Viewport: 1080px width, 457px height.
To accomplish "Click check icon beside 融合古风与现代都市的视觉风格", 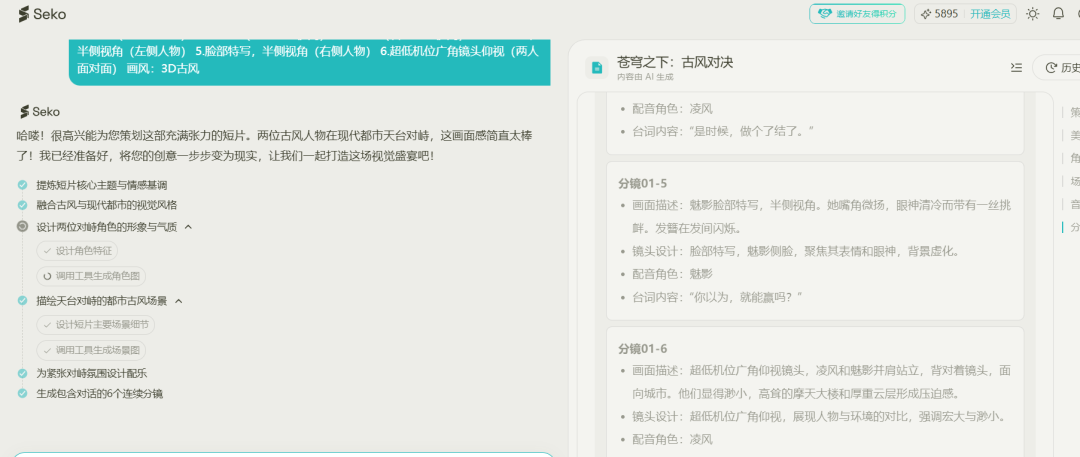I will (x=23, y=205).
